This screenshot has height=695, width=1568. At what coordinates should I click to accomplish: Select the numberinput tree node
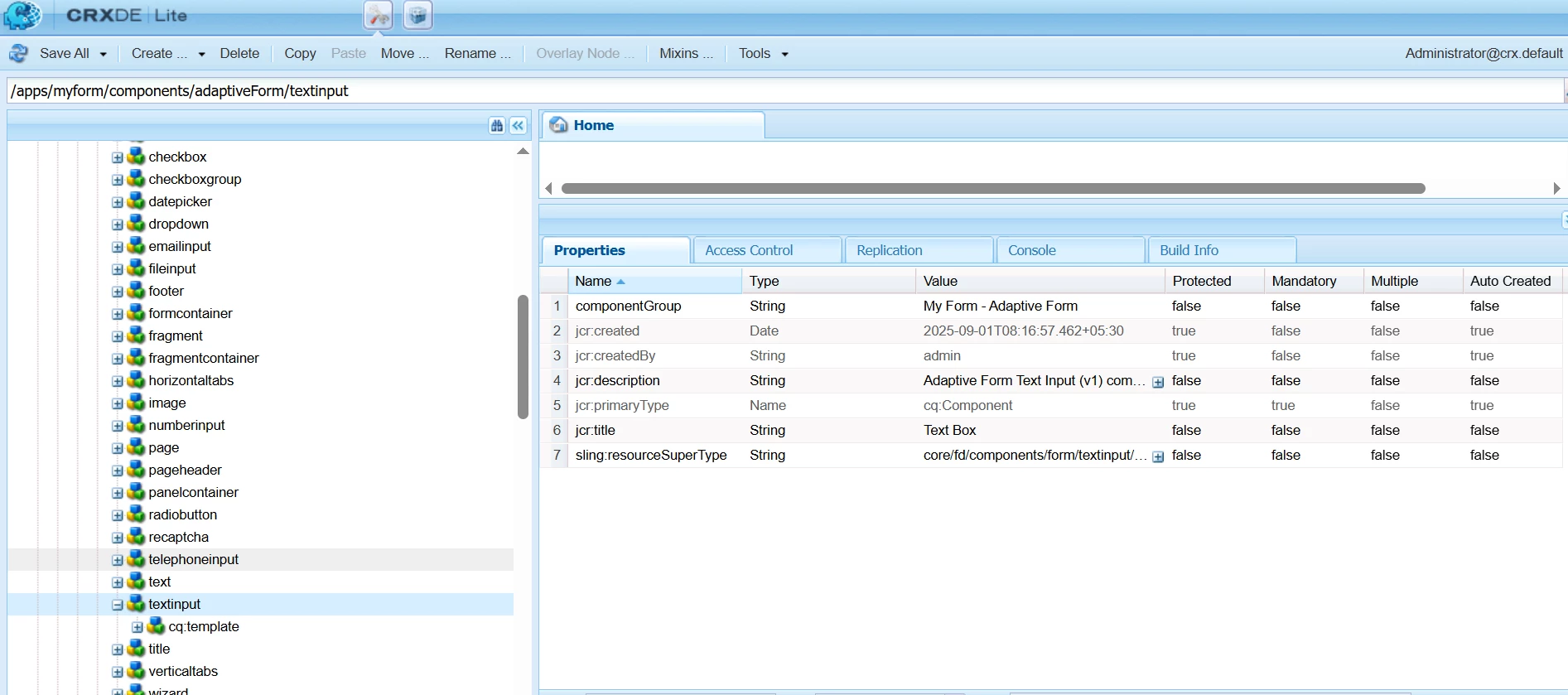[x=186, y=425]
